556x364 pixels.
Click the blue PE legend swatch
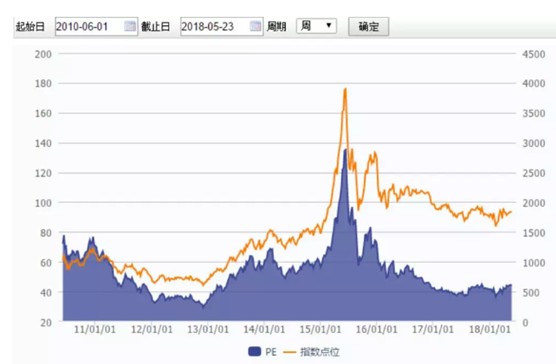[x=255, y=351]
